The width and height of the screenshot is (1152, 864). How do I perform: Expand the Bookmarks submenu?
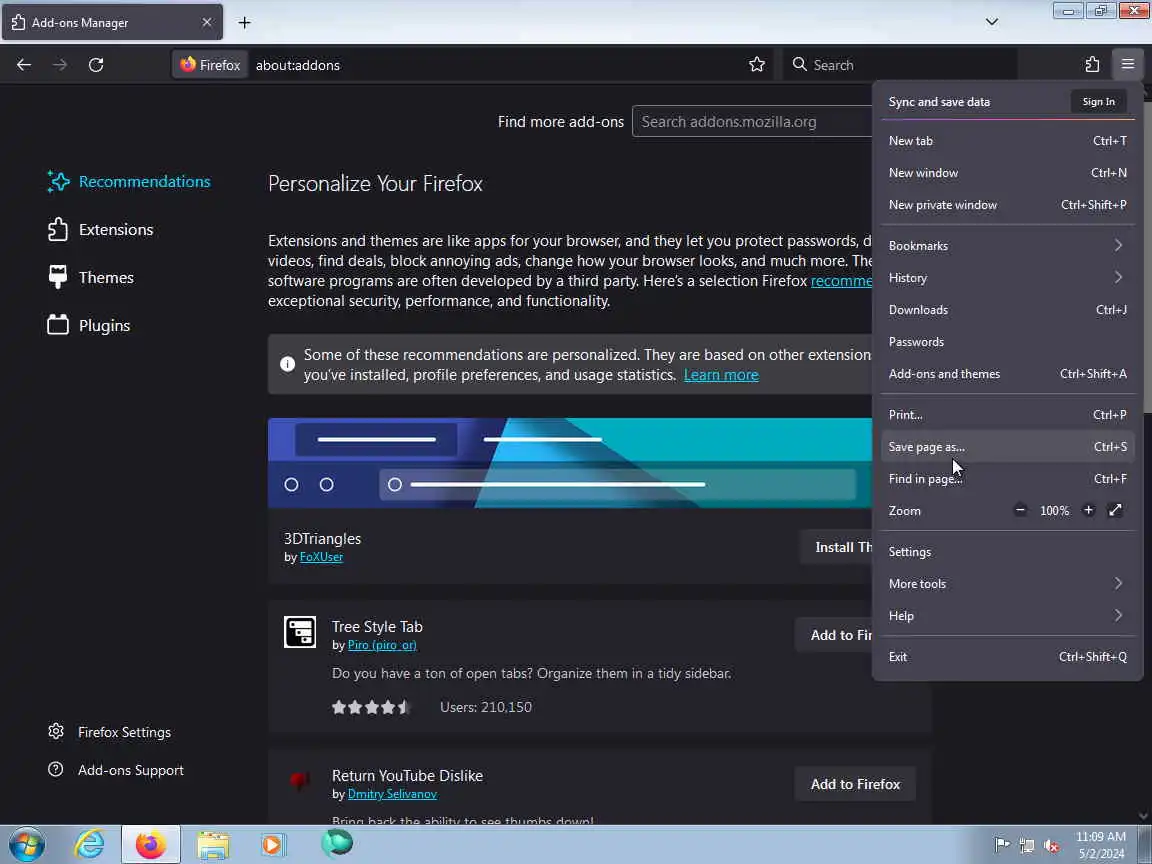click(x=1007, y=245)
